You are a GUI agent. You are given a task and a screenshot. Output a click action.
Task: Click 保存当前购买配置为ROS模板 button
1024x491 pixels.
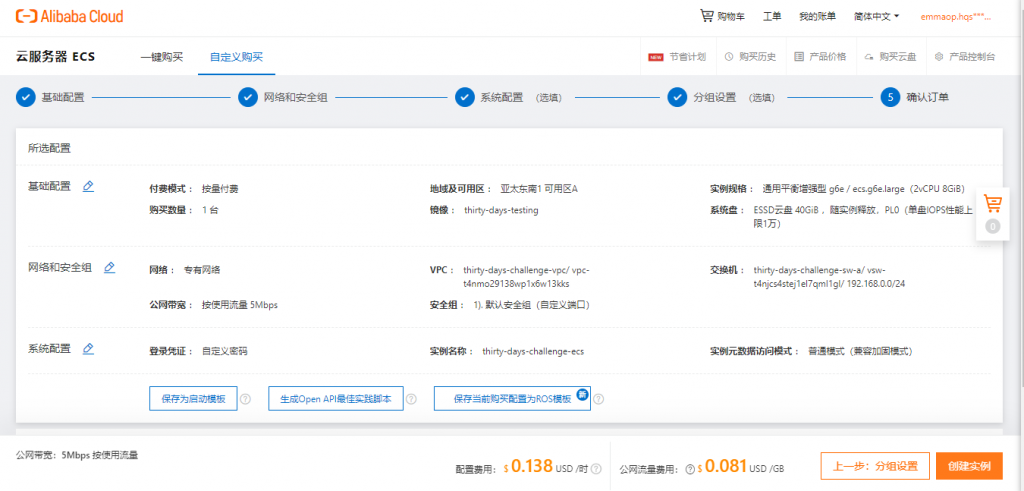tap(512, 398)
